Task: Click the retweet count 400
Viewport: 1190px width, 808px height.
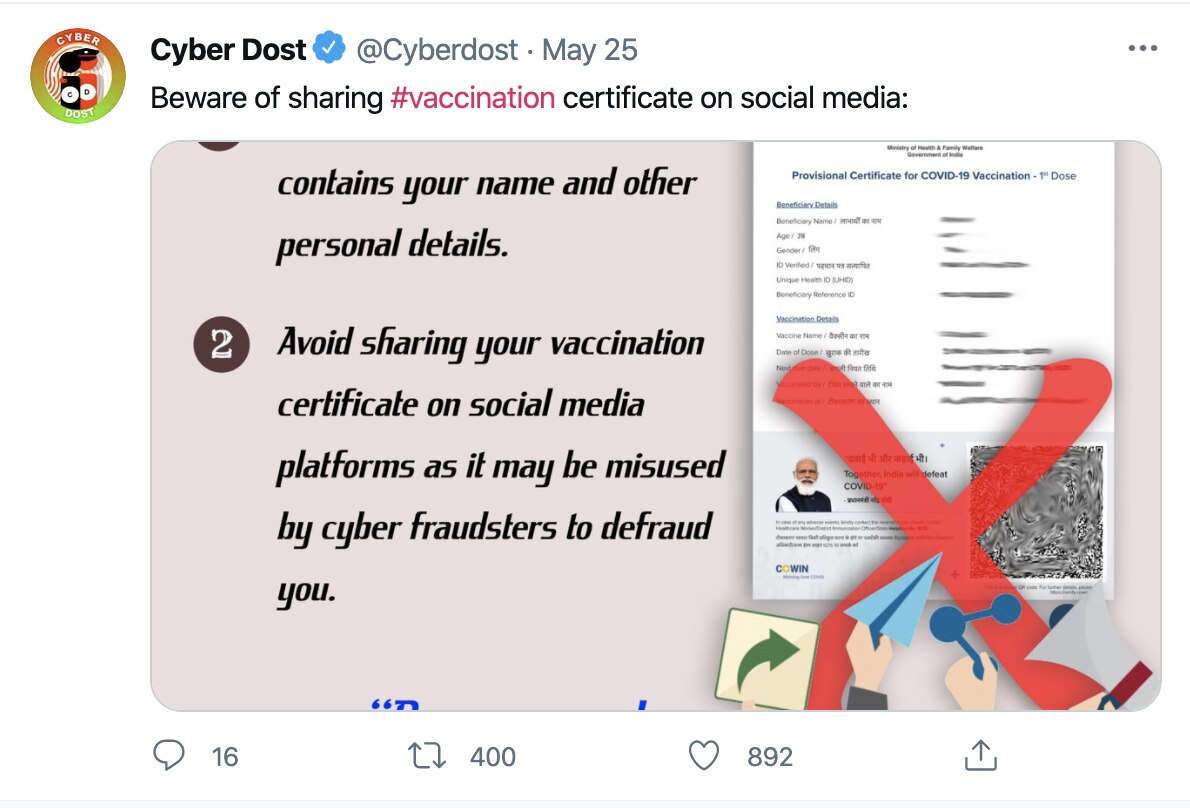Action: pyautogui.click(x=492, y=757)
